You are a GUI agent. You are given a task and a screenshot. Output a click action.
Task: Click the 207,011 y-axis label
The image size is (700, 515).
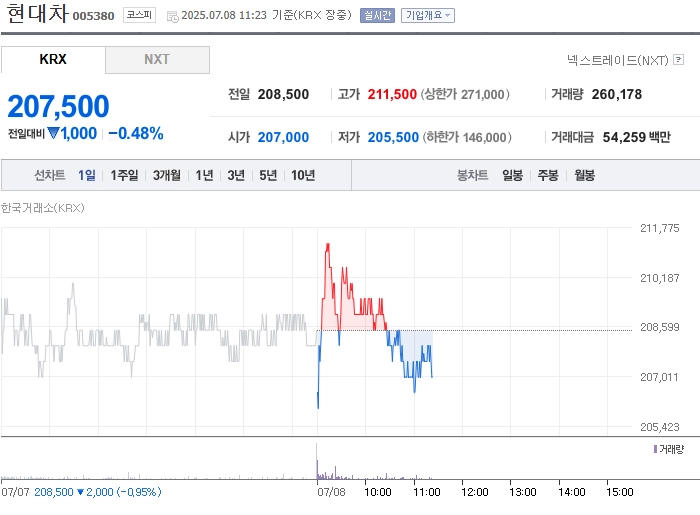(x=659, y=377)
